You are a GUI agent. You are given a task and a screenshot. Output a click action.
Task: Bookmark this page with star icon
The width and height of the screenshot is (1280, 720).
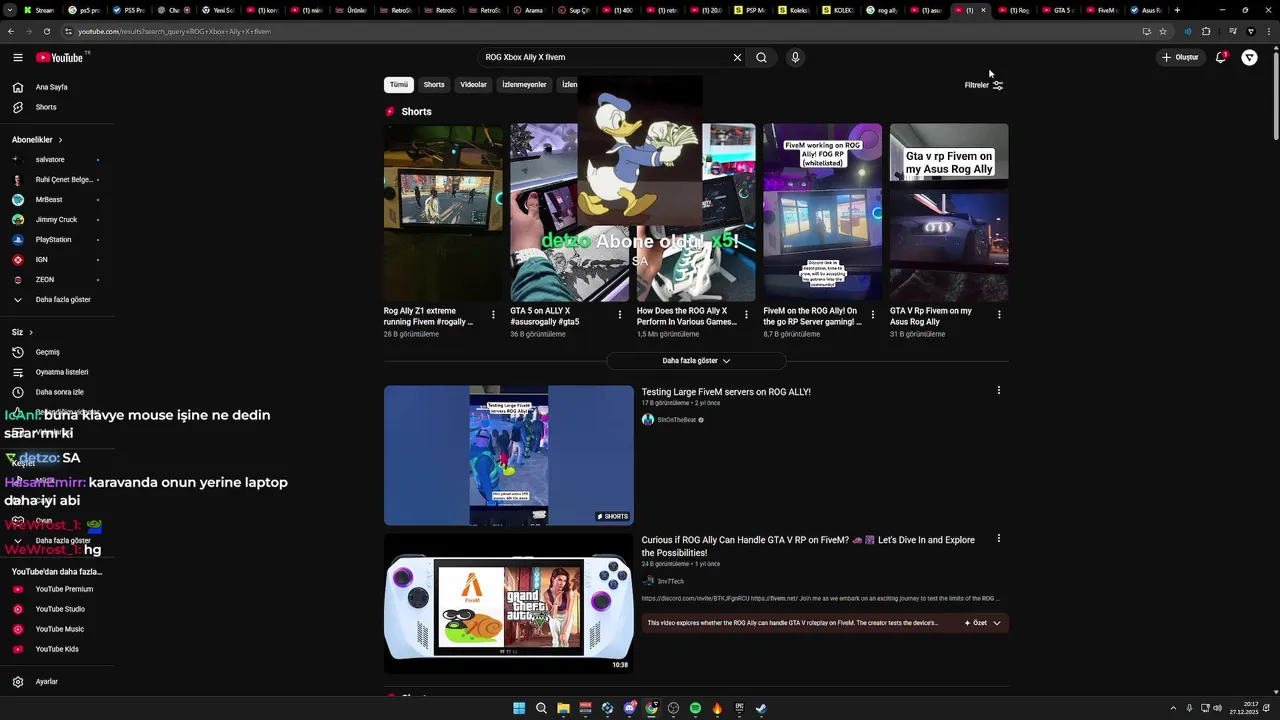coord(1163,31)
